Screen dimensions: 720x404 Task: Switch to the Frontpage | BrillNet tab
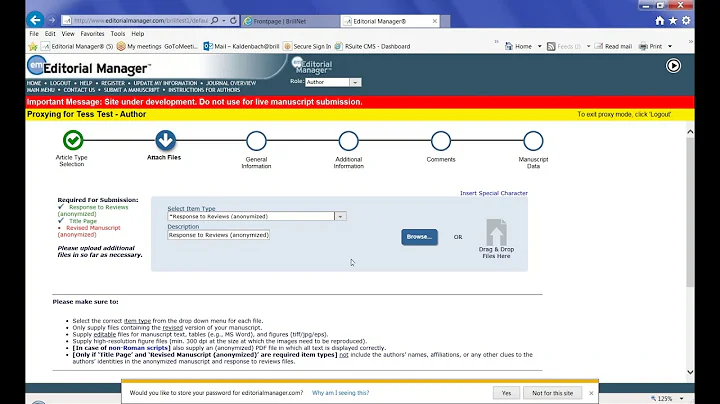click(x=291, y=21)
